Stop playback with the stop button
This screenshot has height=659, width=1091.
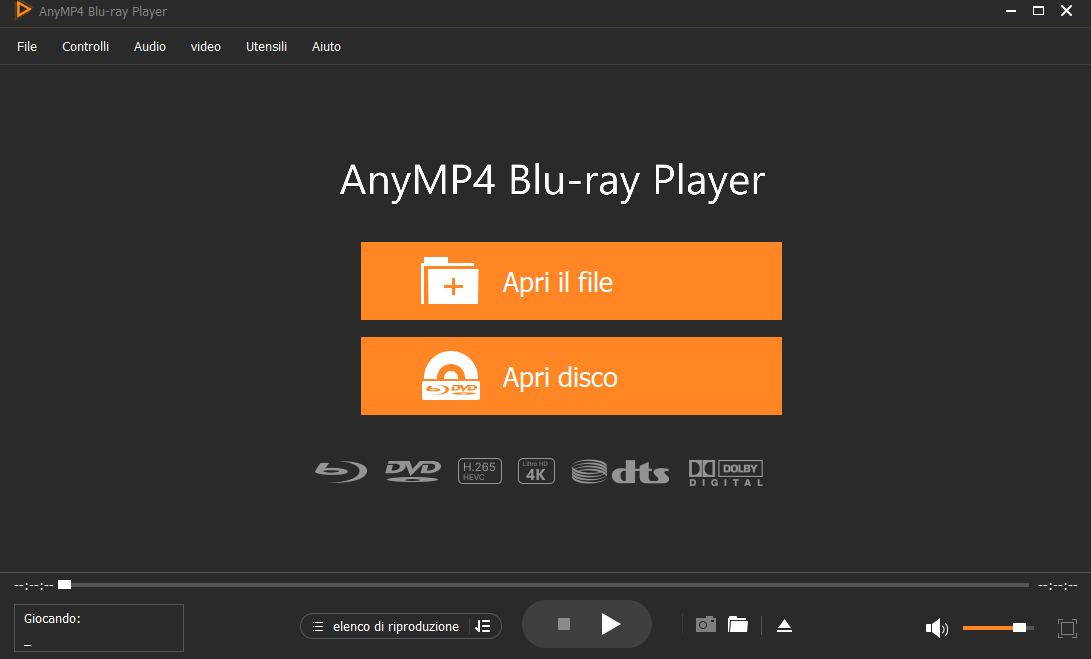click(564, 624)
